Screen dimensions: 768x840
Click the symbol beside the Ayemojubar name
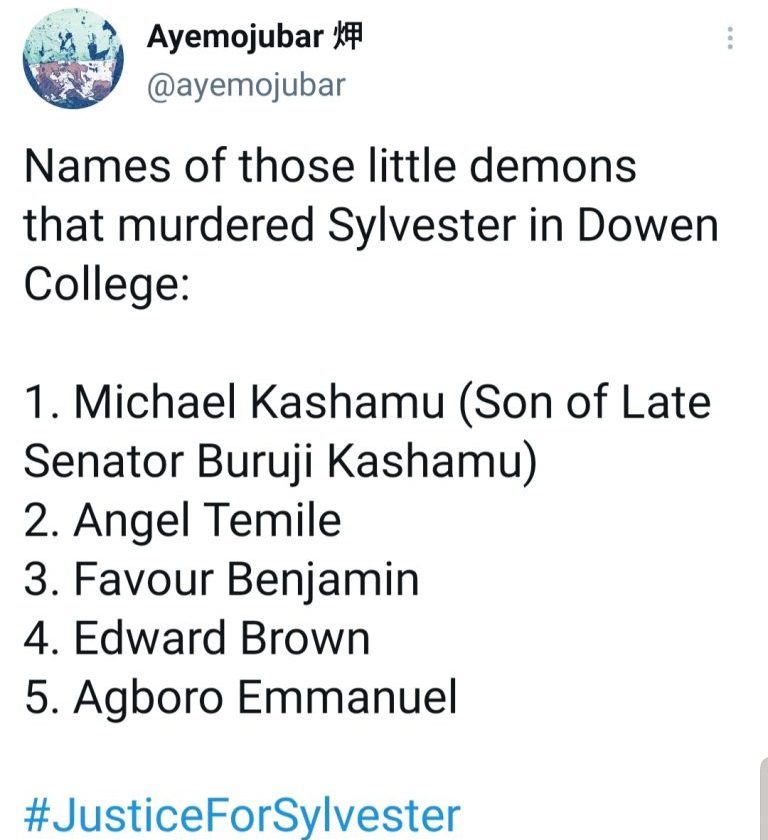pyautogui.click(x=345, y=38)
